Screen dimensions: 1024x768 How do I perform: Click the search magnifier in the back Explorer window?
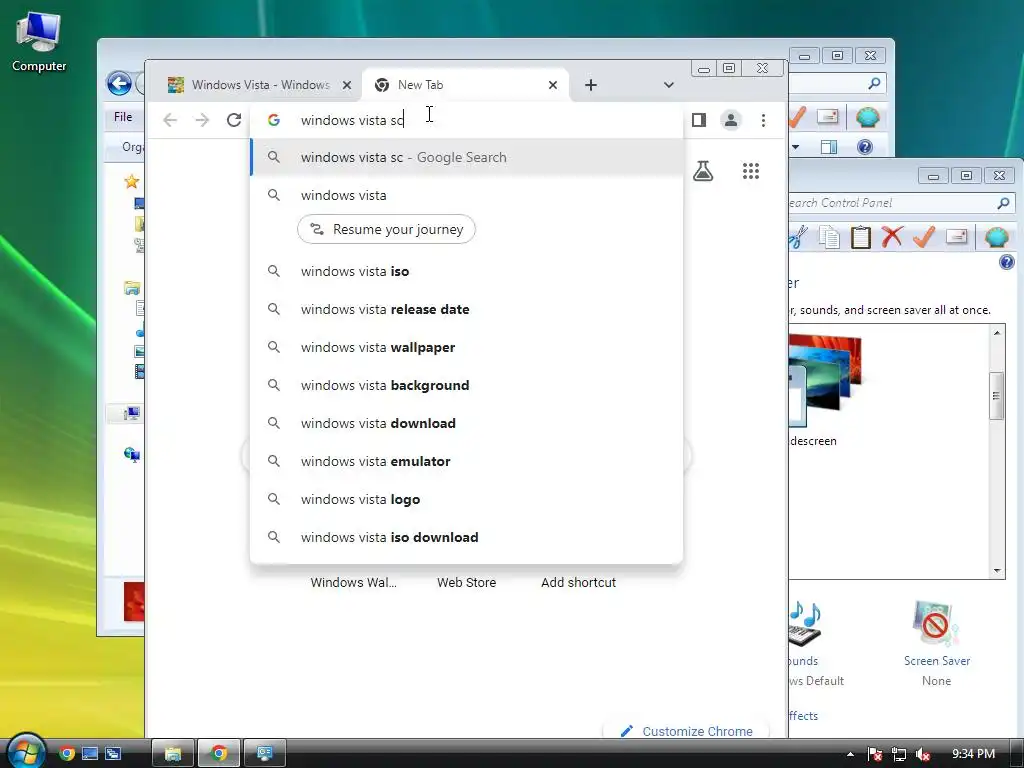click(x=874, y=83)
